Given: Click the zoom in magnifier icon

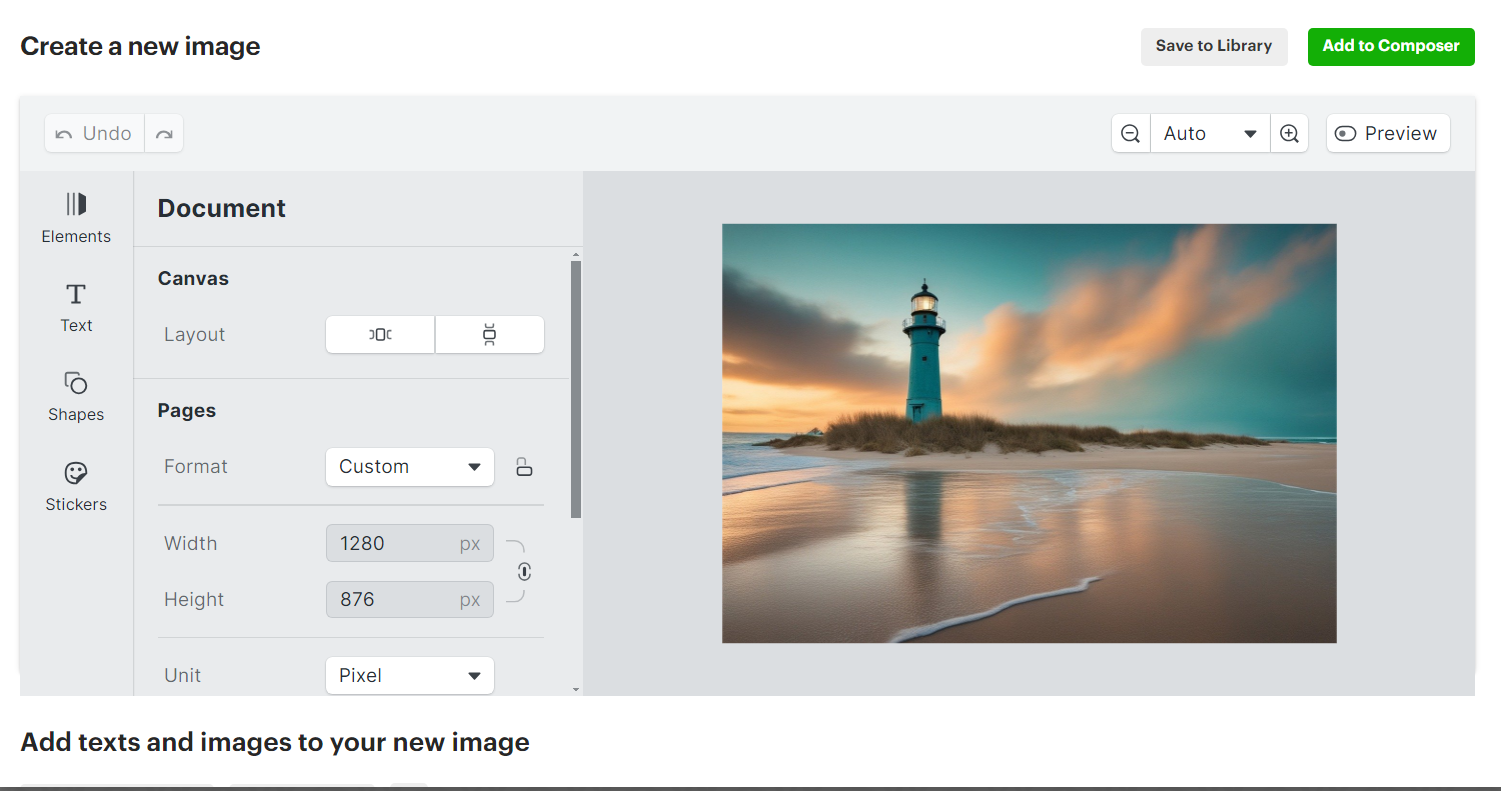Looking at the screenshot, I should (x=1290, y=134).
